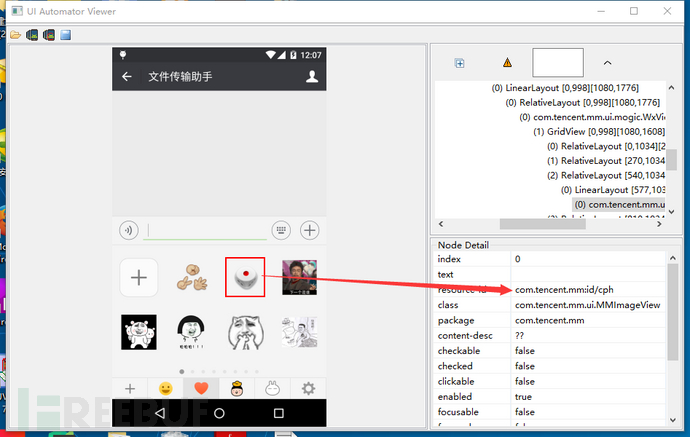Select the (1) RelativeLayout [270,1034 node
The width and height of the screenshot is (690, 437).
[606, 161]
